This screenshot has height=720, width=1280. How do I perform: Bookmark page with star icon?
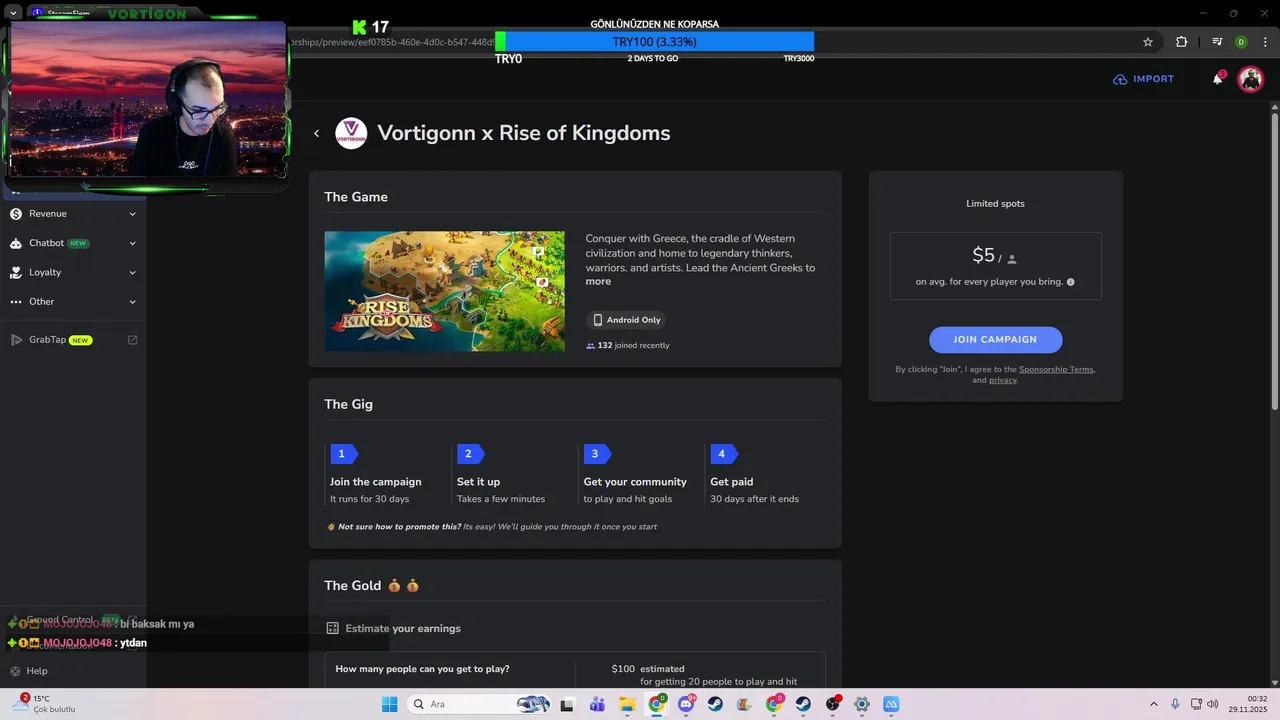tap(1148, 42)
